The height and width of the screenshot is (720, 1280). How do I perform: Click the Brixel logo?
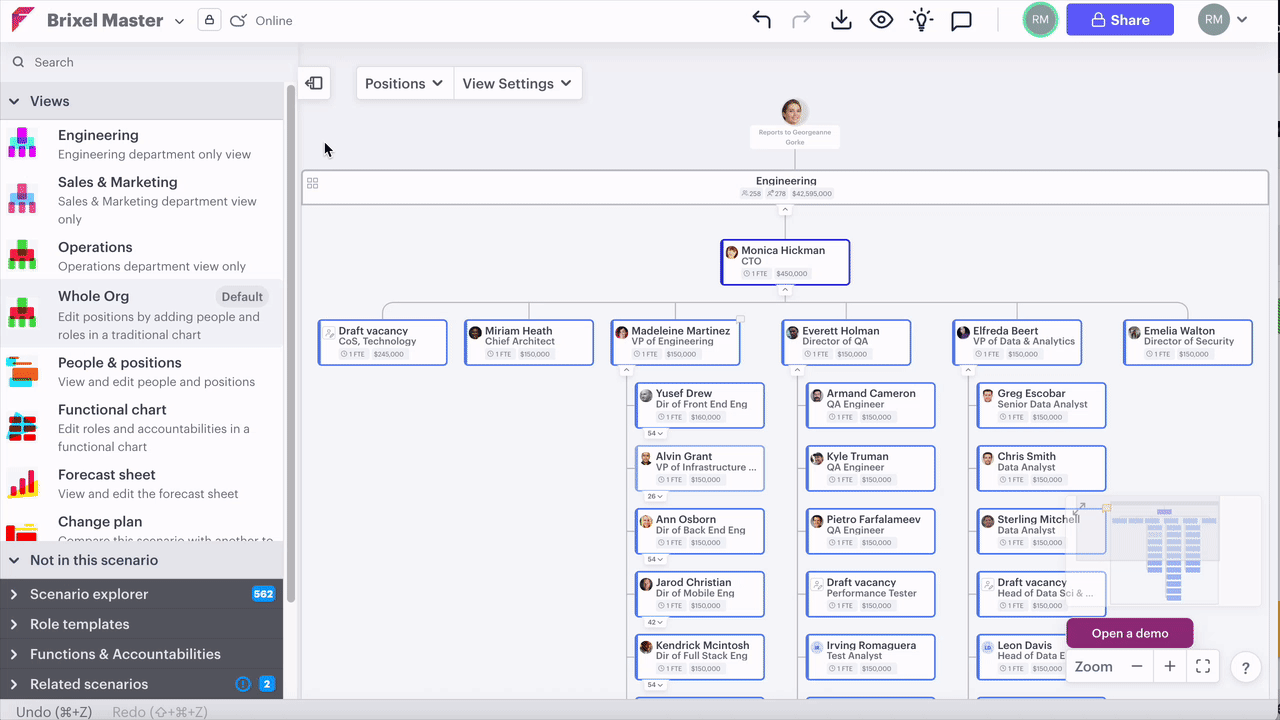(x=22, y=19)
